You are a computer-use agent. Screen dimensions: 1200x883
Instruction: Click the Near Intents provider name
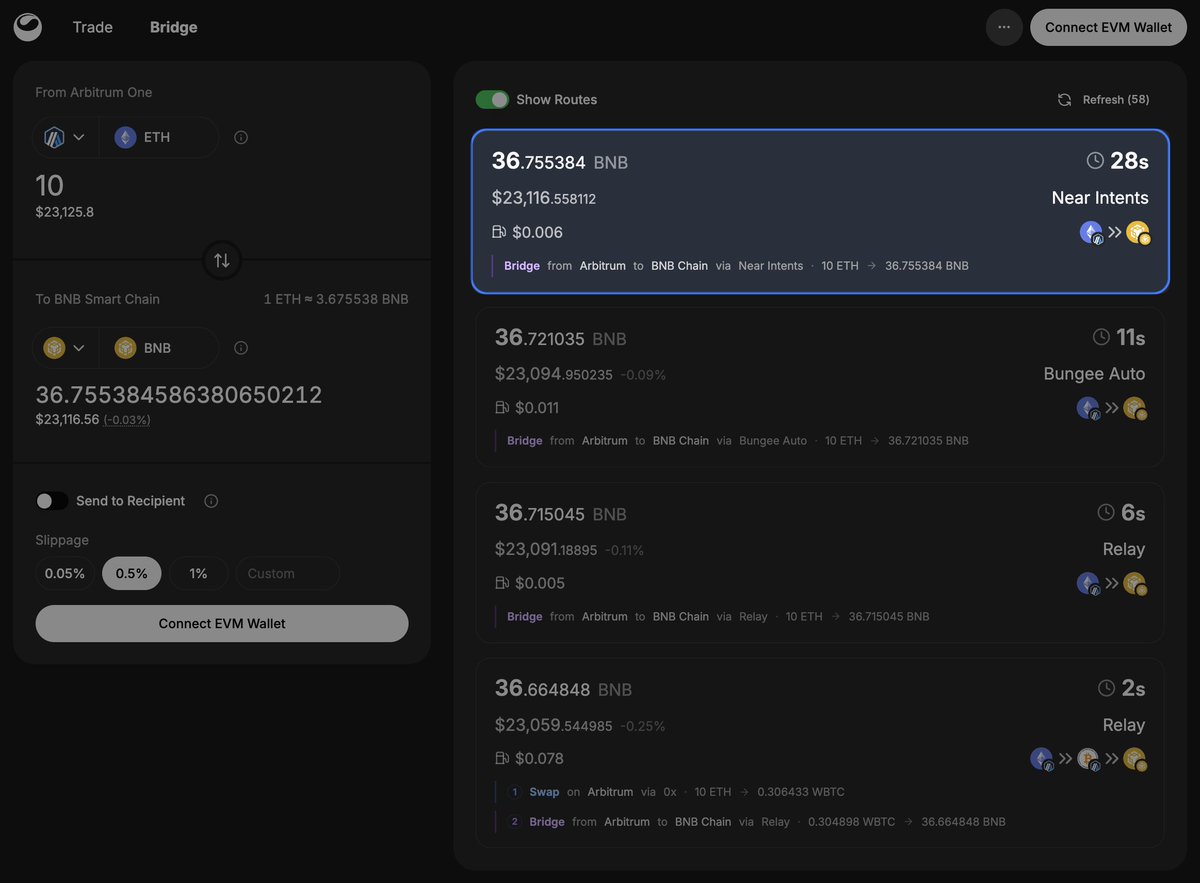pos(1100,198)
